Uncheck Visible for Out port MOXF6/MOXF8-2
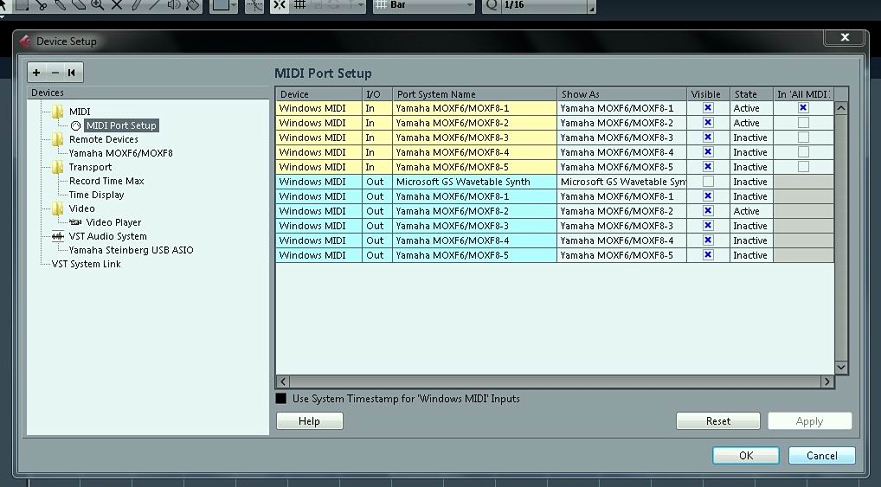This screenshot has height=487, width=881. tap(708, 211)
